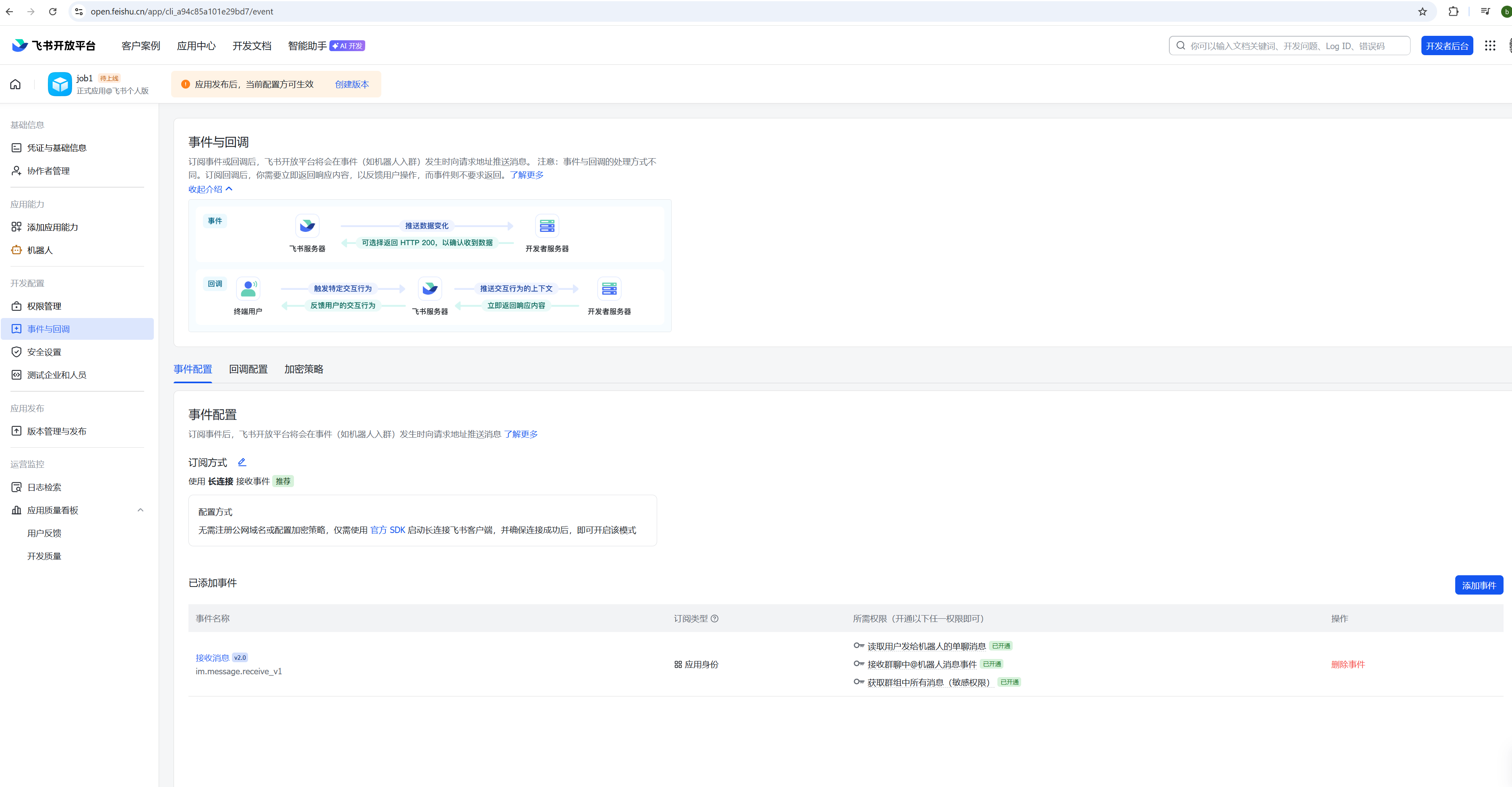
Task: Click the 创建版本 link in banner
Action: 352,84
